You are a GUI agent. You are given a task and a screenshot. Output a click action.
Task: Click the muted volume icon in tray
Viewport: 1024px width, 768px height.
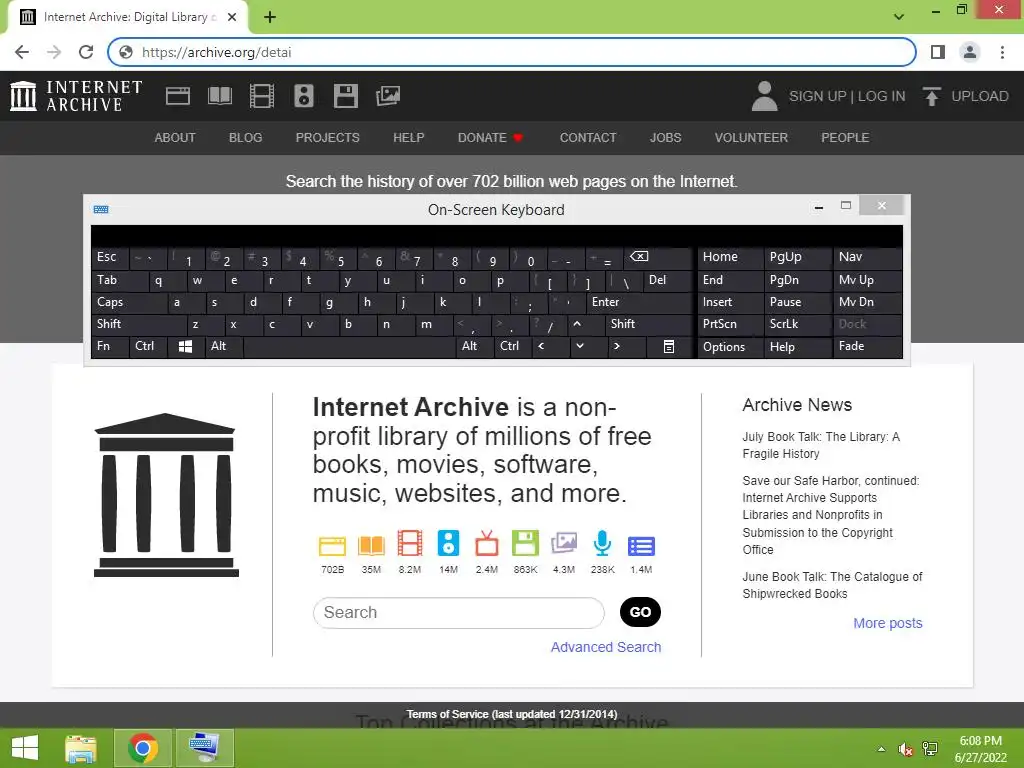point(906,749)
